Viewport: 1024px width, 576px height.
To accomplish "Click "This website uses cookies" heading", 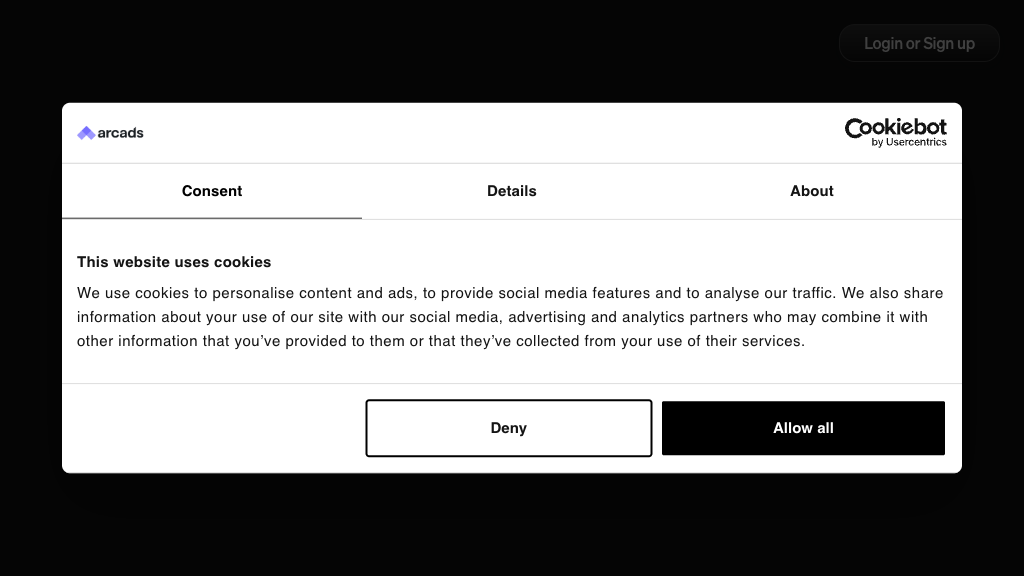I will point(174,262).
